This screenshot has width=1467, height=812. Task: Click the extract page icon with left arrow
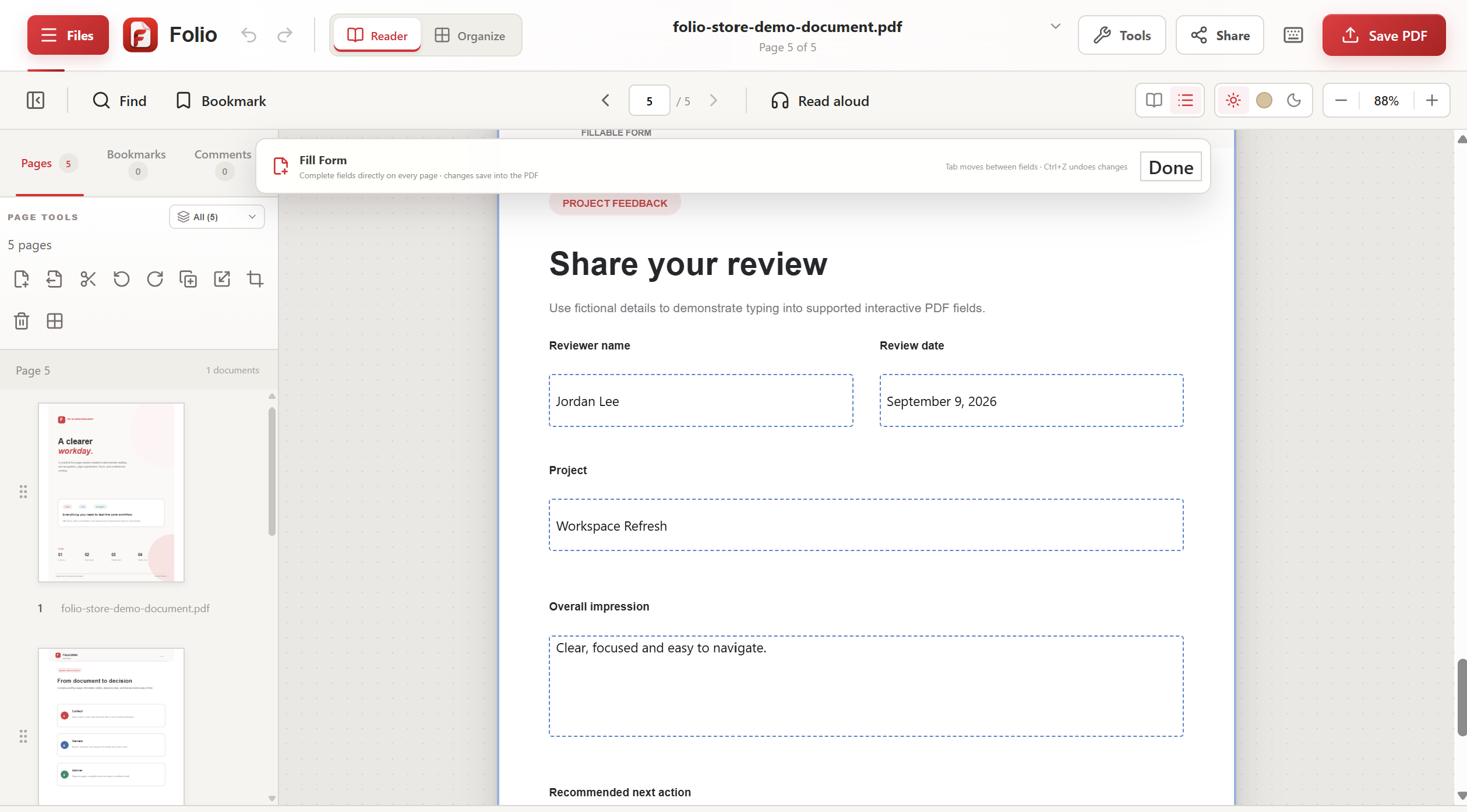[54, 279]
